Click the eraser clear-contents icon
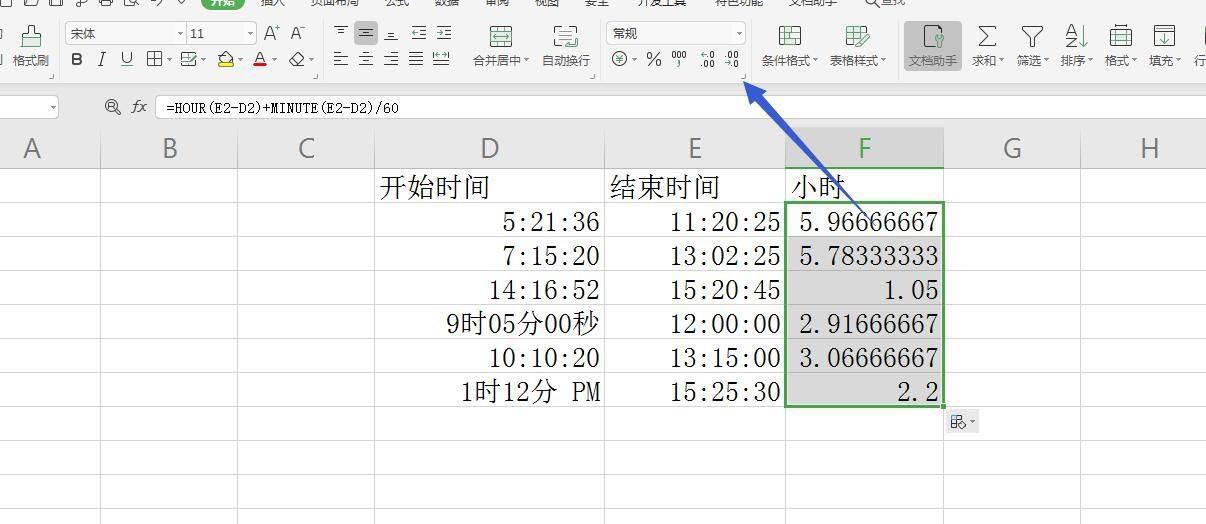The height and width of the screenshot is (524, 1206). pyautogui.click(x=296, y=60)
